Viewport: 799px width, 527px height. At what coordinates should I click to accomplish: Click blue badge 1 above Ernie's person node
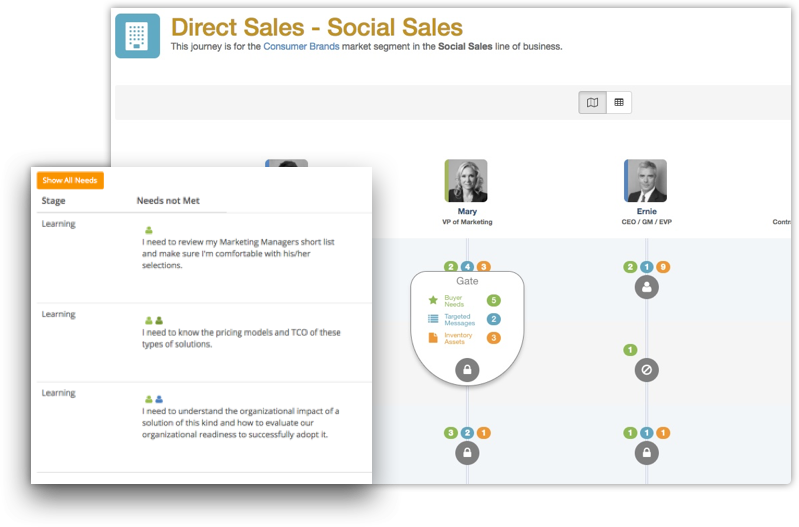point(647,267)
